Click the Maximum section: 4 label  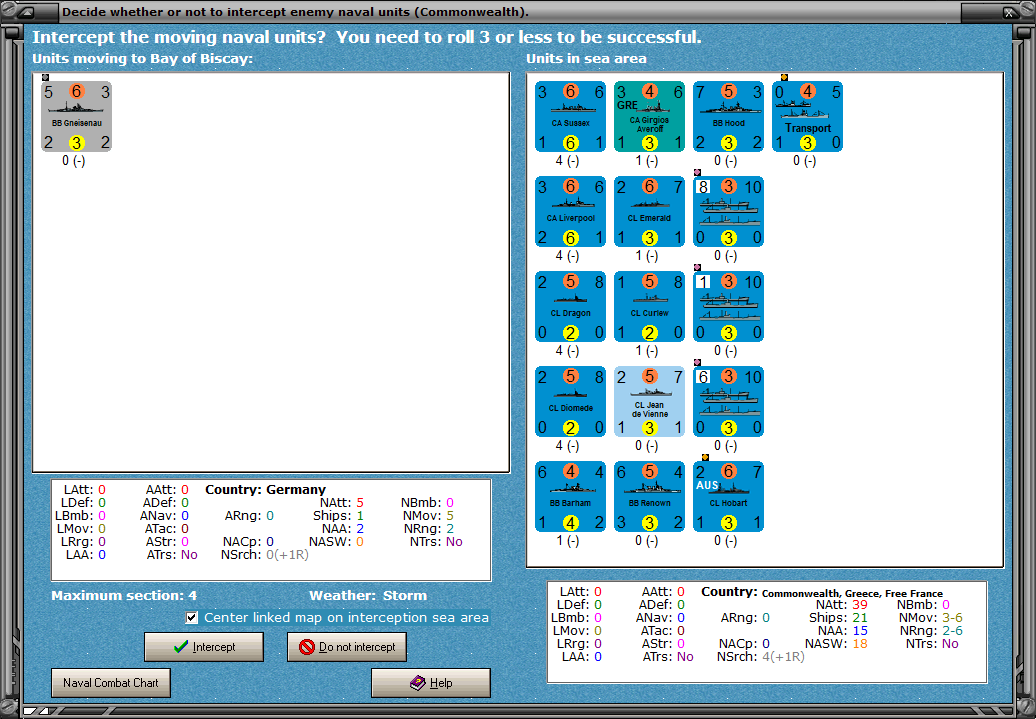pos(124,595)
